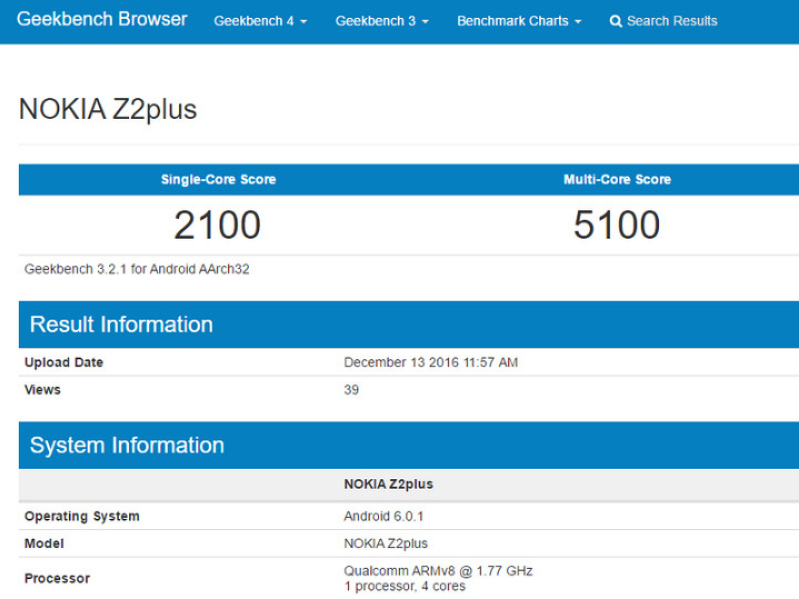Expand the Benchmark Charts dropdown caret

pos(578,22)
